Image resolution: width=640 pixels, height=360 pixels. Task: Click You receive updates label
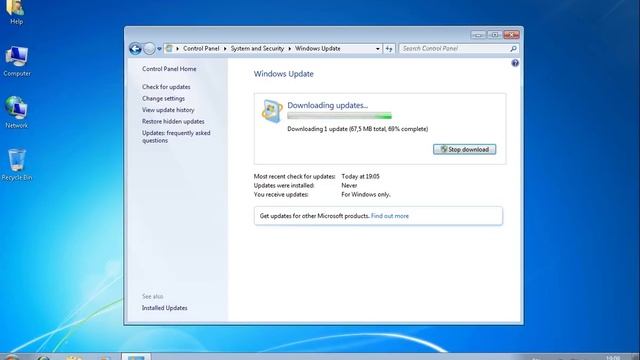pos(281,195)
